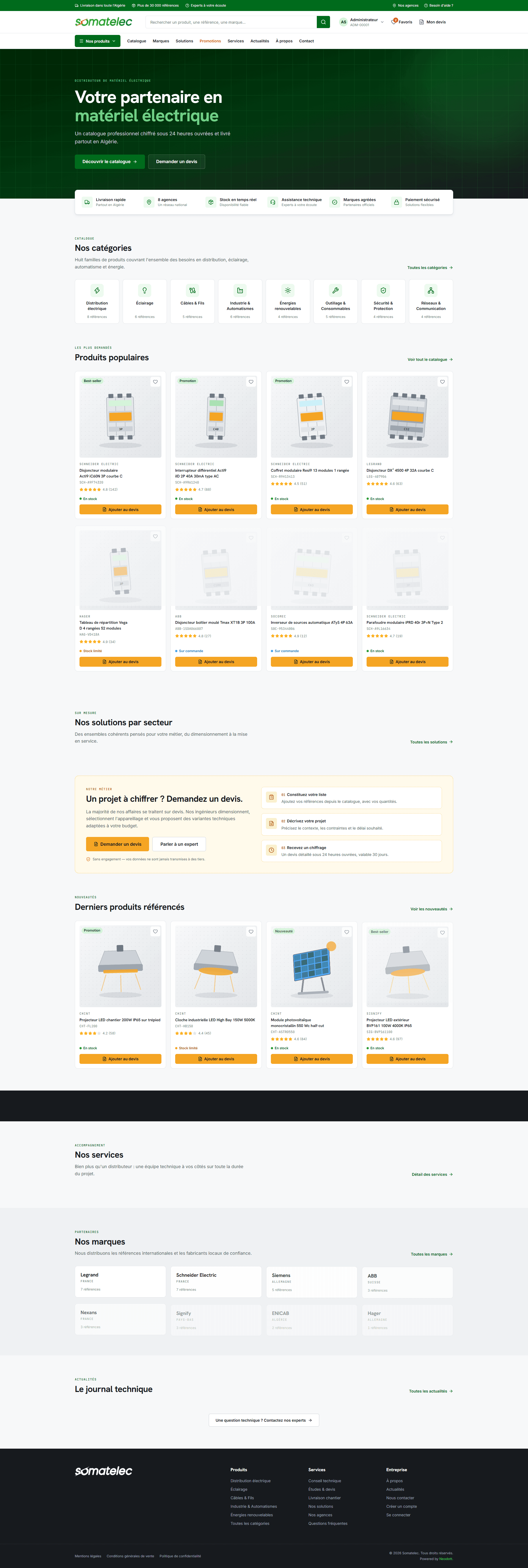The height and width of the screenshot is (1568, 528).
Task: Click Marques agréées check icon
Action: click(x=335, y=202)
